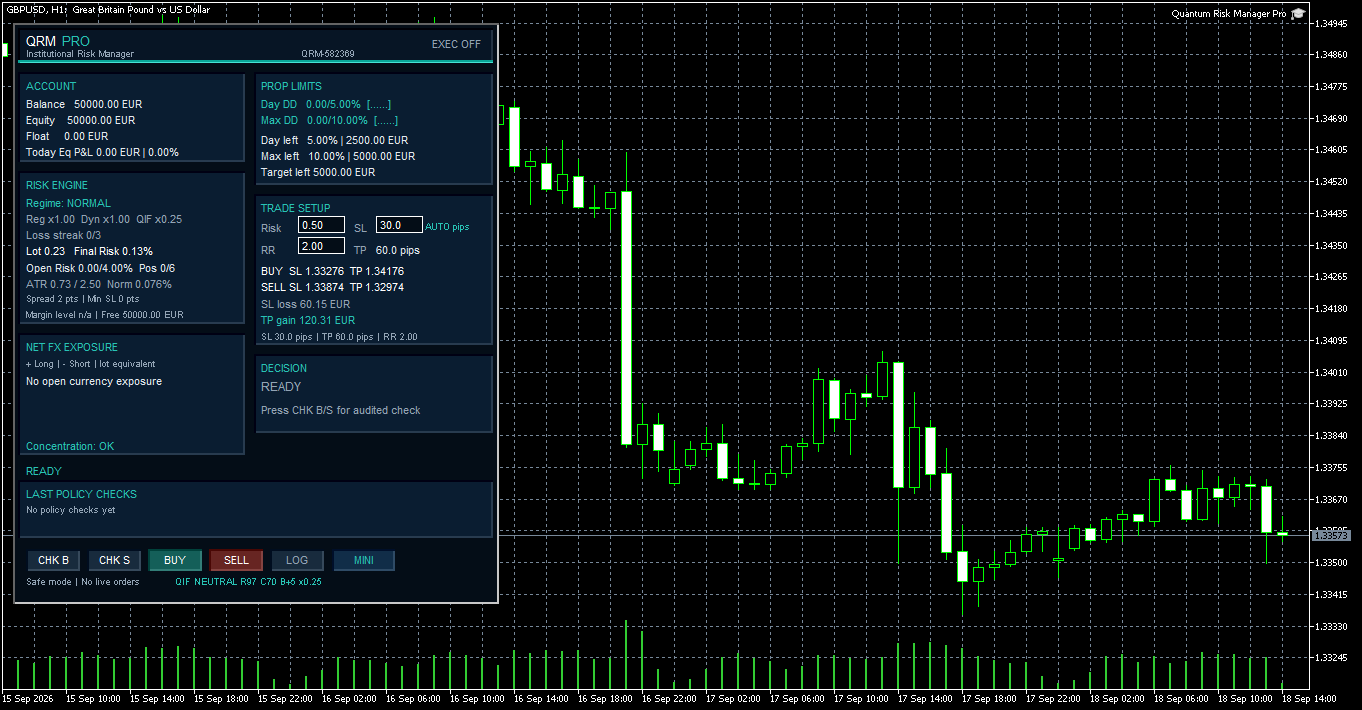Click the Quantum Risk Manager Pro label

[1229, 14]
